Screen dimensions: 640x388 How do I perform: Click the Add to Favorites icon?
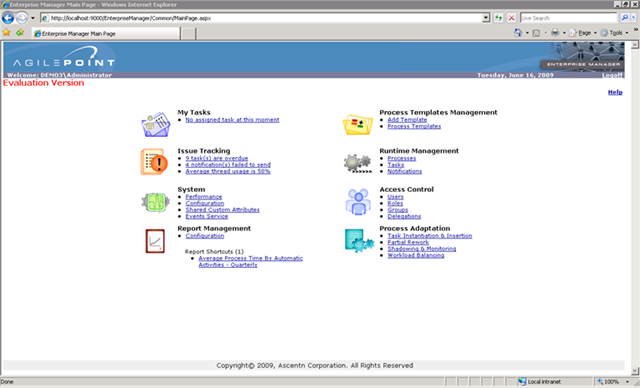[x=20, y=33]
